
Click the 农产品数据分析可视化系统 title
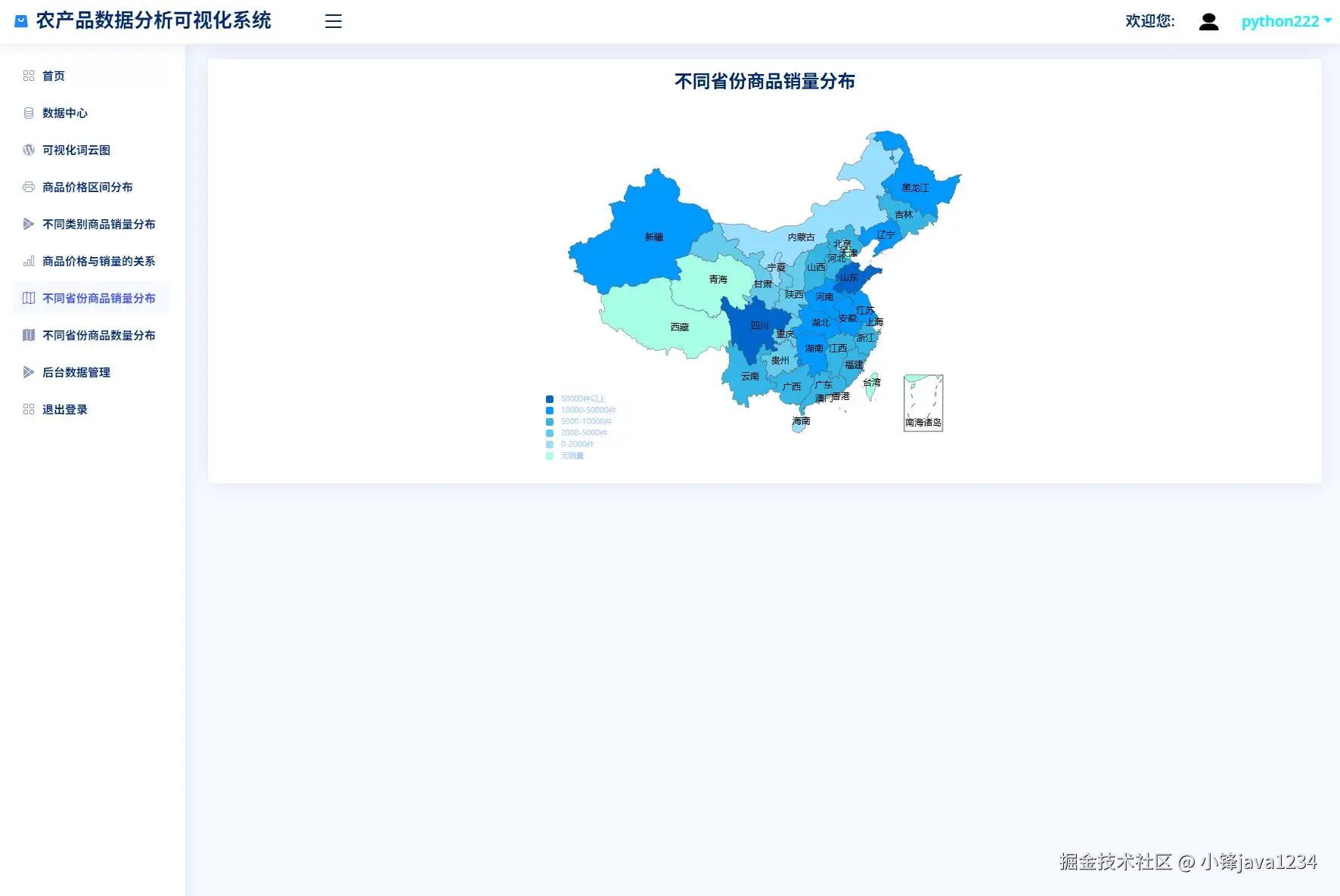154,21
